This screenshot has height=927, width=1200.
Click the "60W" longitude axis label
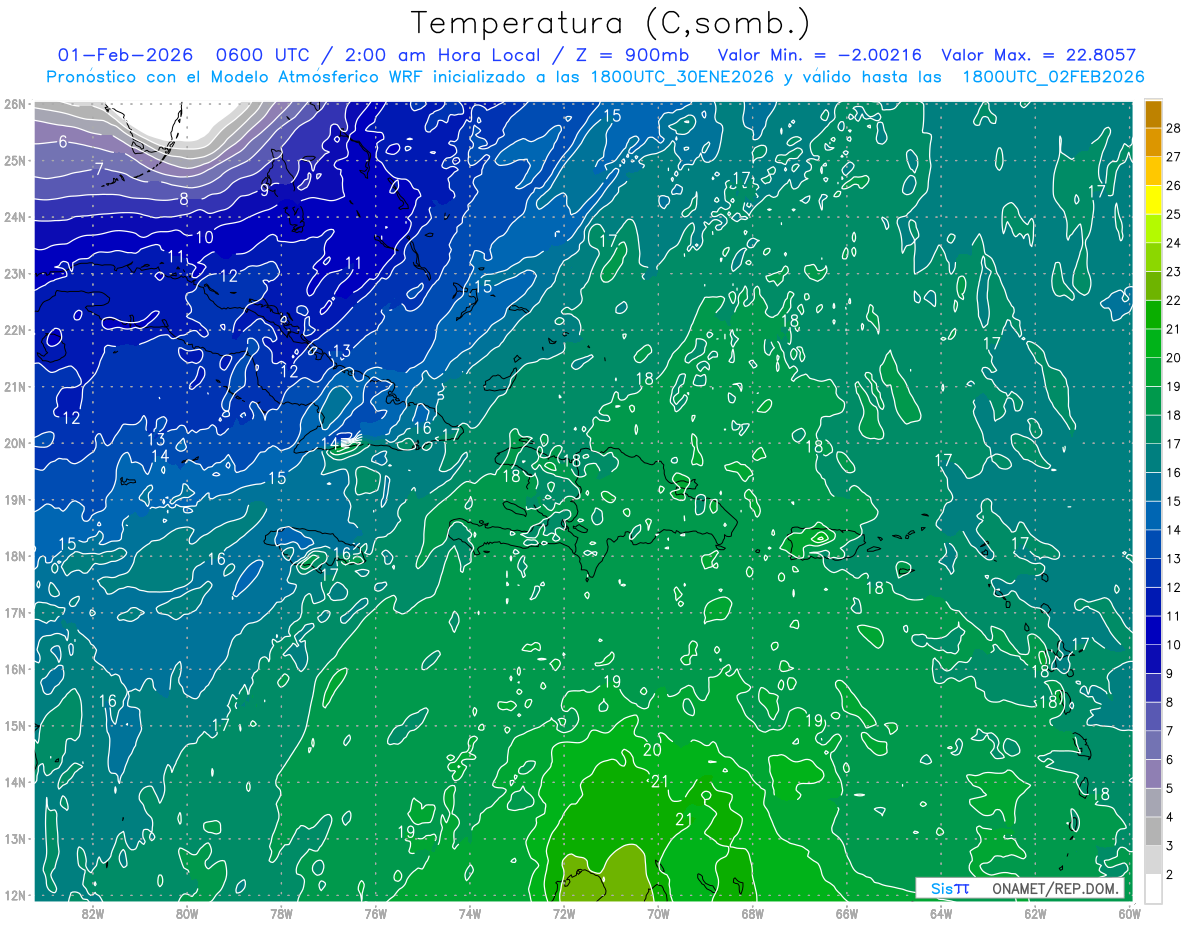coord(1129,912)
